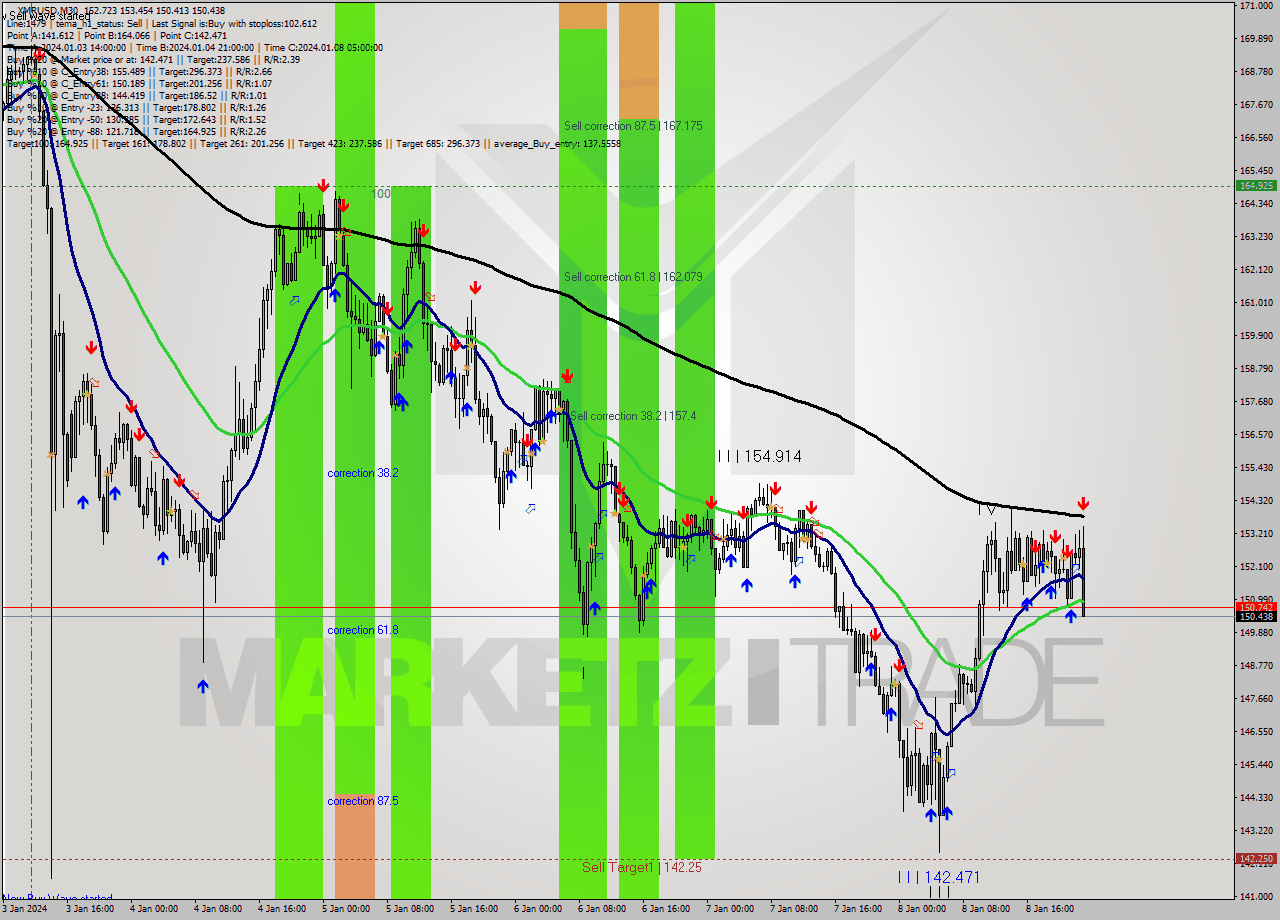Click the Entry -88 Target:164.925 line

136,131
